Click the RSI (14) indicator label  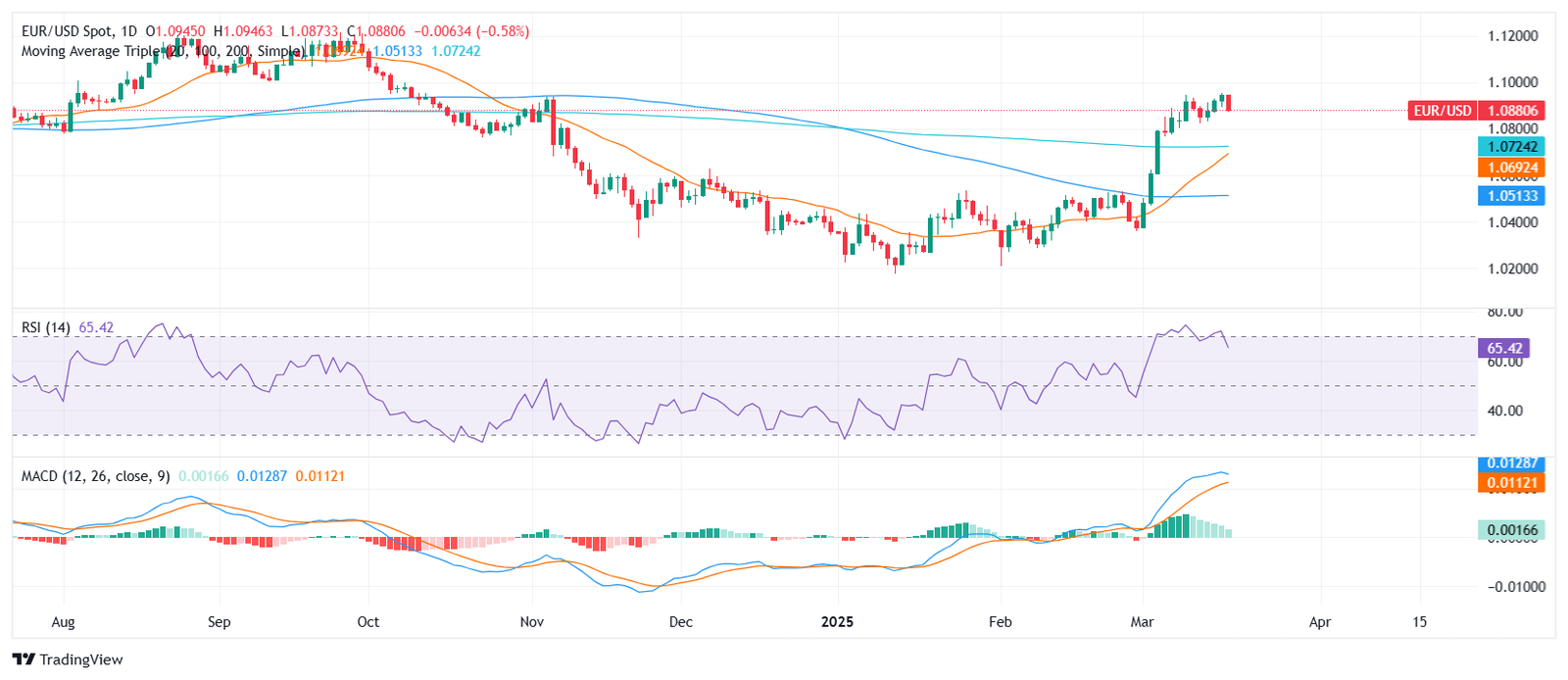pos(46,327)
